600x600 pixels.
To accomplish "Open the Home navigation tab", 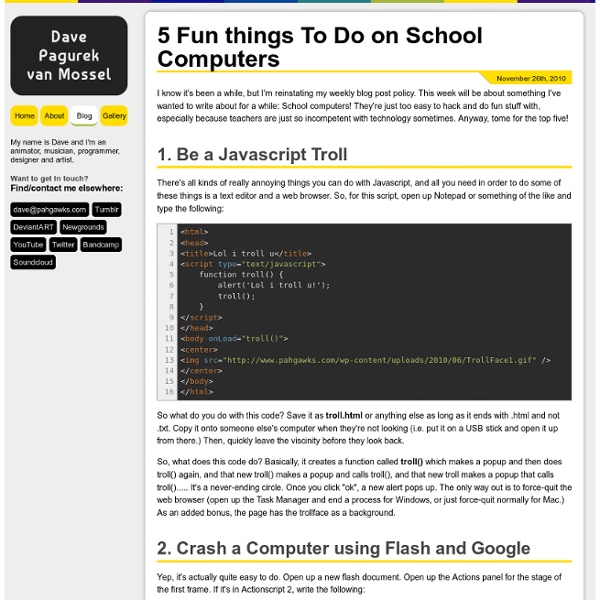I will point(24,116).
